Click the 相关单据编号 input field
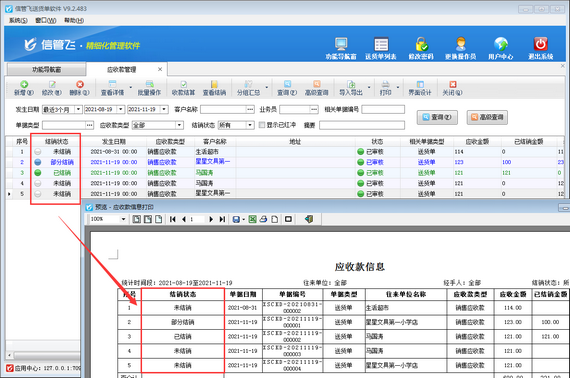 383,109
